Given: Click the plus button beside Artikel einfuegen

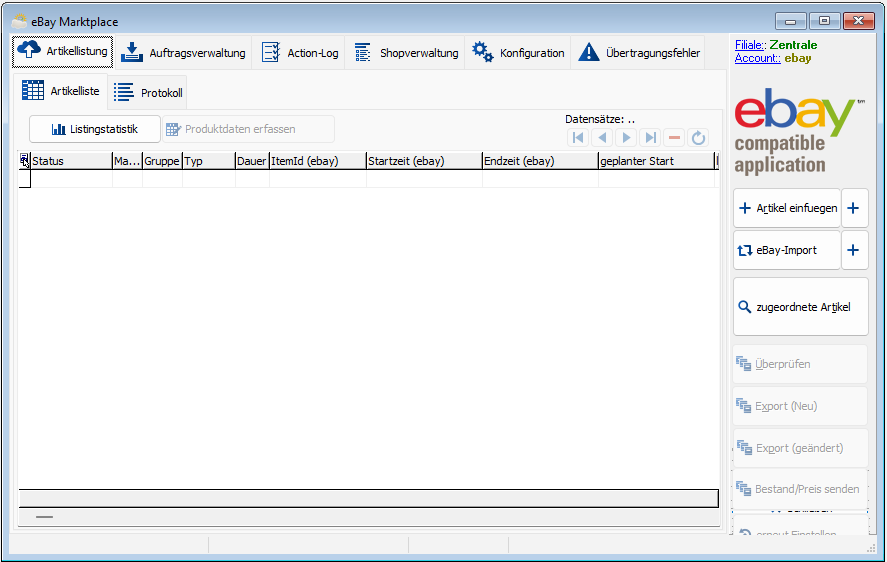Looking at the screenshot, I should tap(854, 208).
